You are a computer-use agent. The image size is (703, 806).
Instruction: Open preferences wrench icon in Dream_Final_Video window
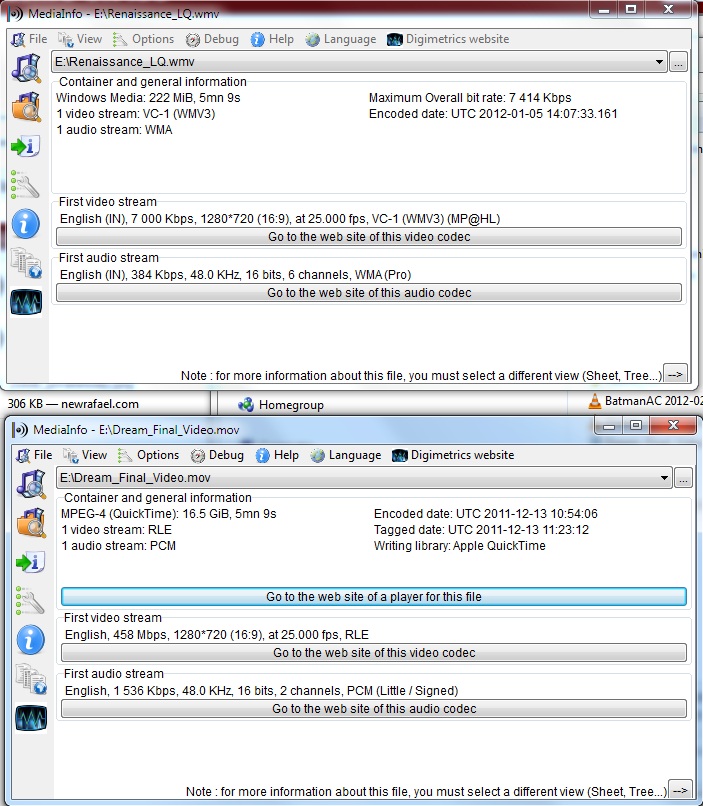click(x=30, y=601)
